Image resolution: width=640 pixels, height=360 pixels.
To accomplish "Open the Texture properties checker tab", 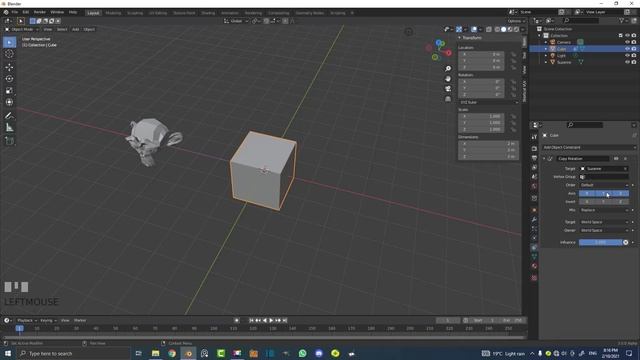I will pyautogui.click(x=534, y=278).
